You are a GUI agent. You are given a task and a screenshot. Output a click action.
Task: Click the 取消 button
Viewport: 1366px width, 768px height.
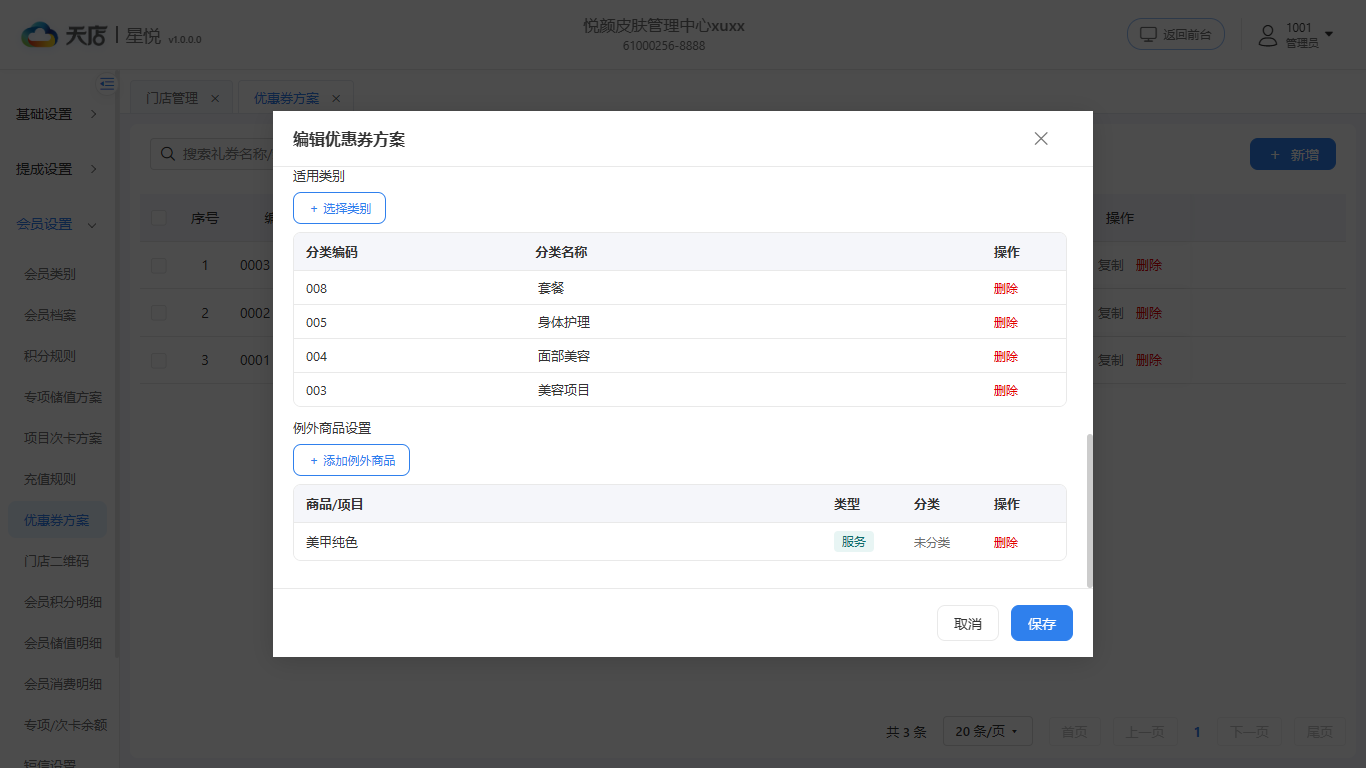968,623
